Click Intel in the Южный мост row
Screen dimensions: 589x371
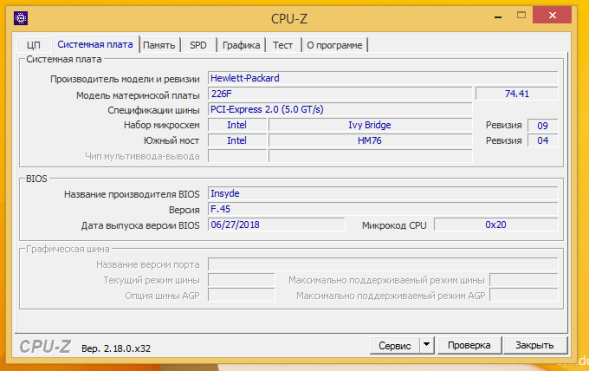(x=237, y=140)
